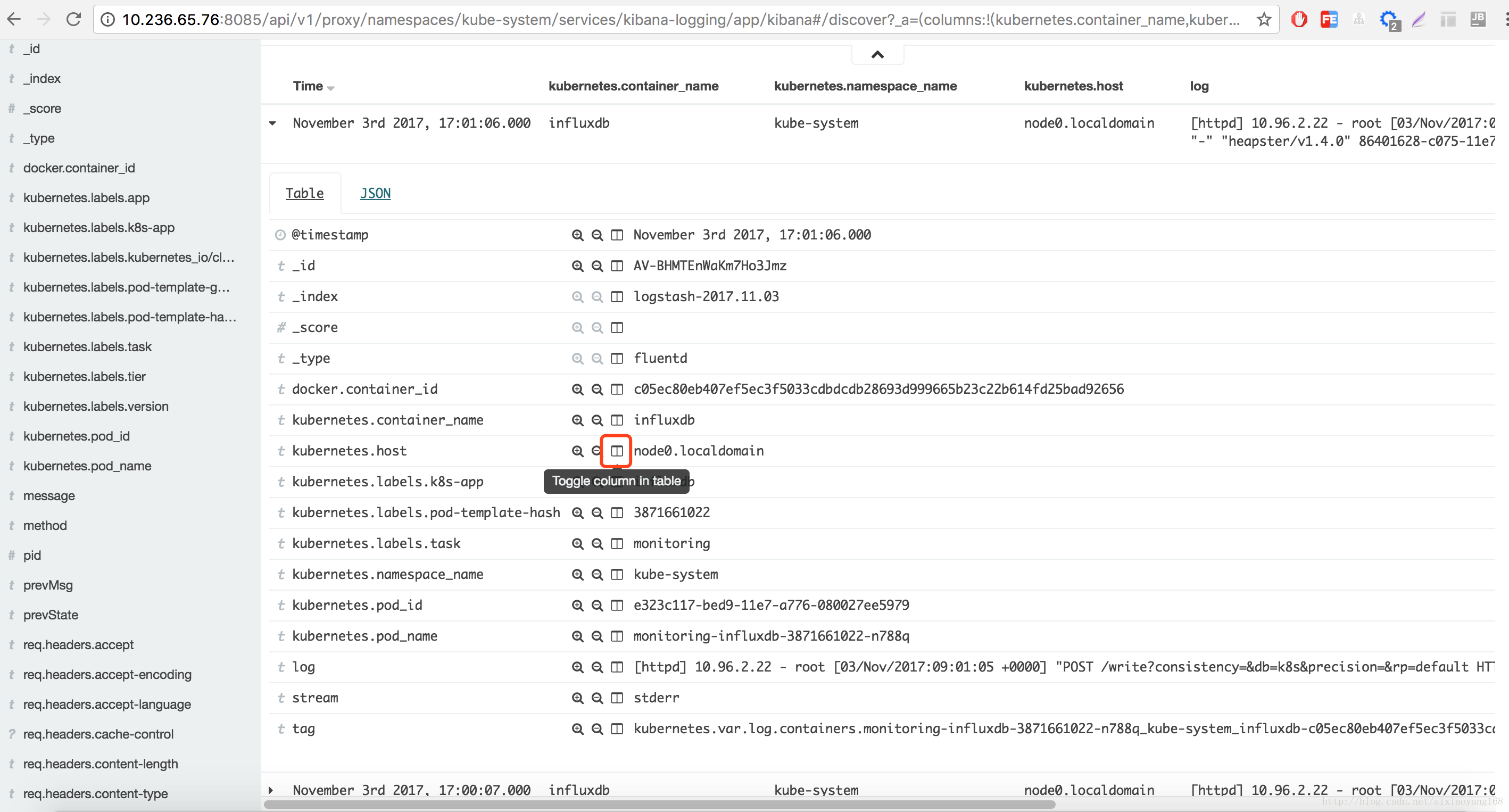Click the toggle column icon next to kubernetes.pod_id
The image size is (1509, 812).
click(617, 605)
